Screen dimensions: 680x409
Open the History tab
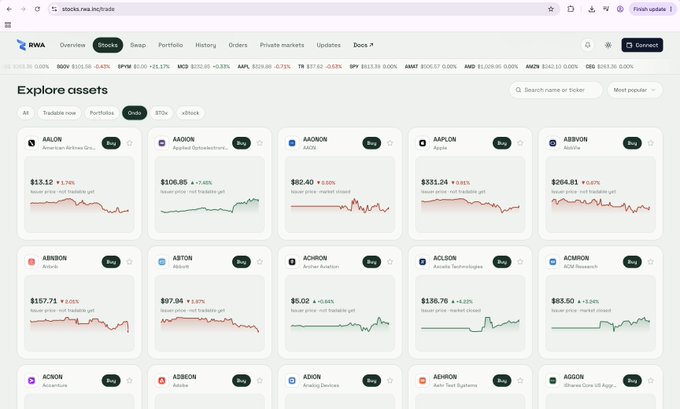click(x=206, y=45)
